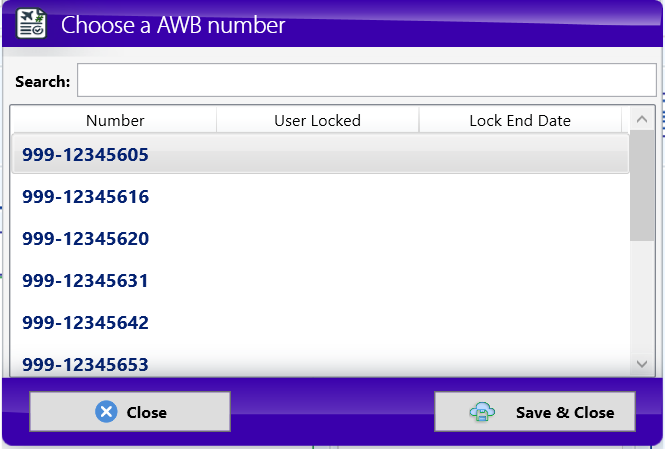
Task: Sort by the User Locked column header
Action: tap(318, 120)
